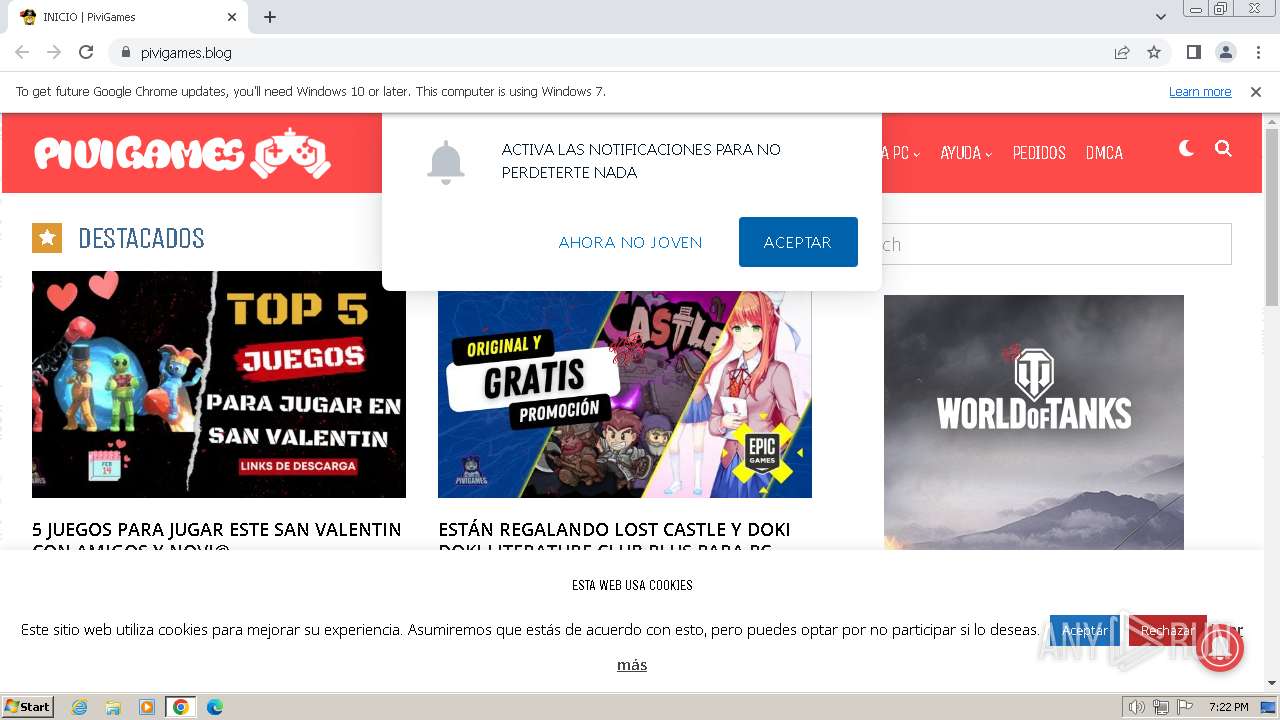Click the network tray icon
1280x720 pixels.
click(x=1161, y=707)
